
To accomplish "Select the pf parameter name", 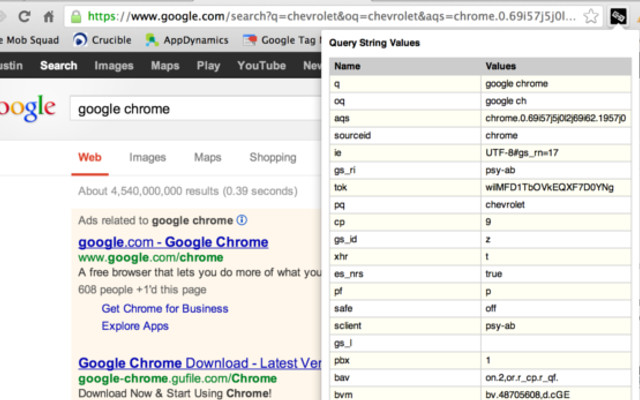I will coord(338,291).
